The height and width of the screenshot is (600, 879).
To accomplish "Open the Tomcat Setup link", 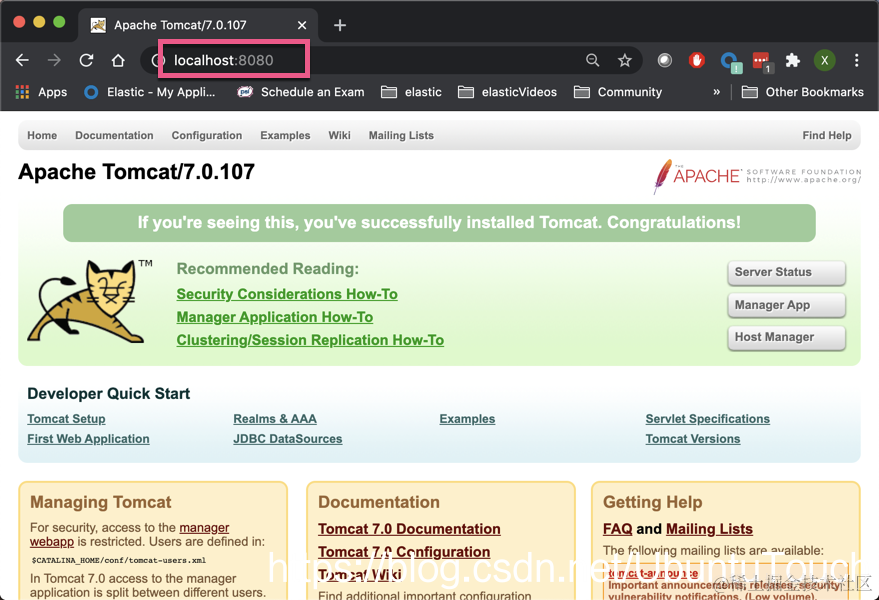I will (66, 419).
